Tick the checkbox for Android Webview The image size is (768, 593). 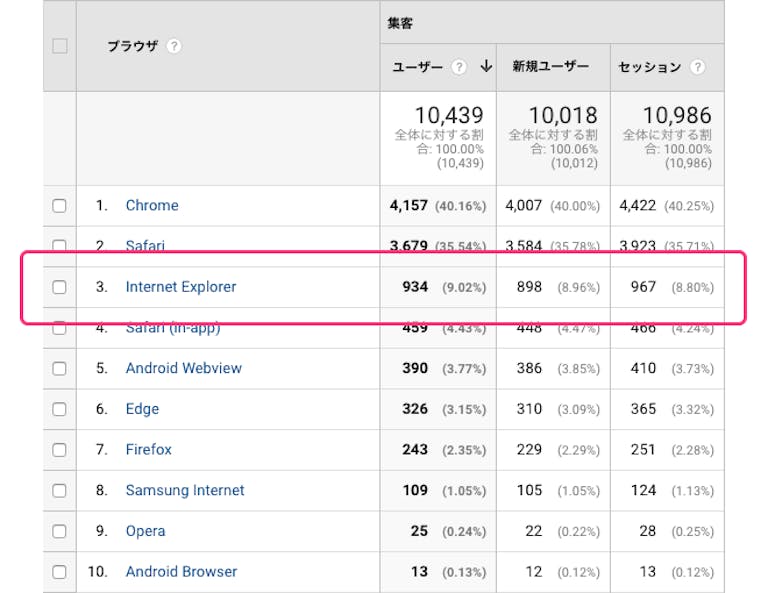pos(59,368)
